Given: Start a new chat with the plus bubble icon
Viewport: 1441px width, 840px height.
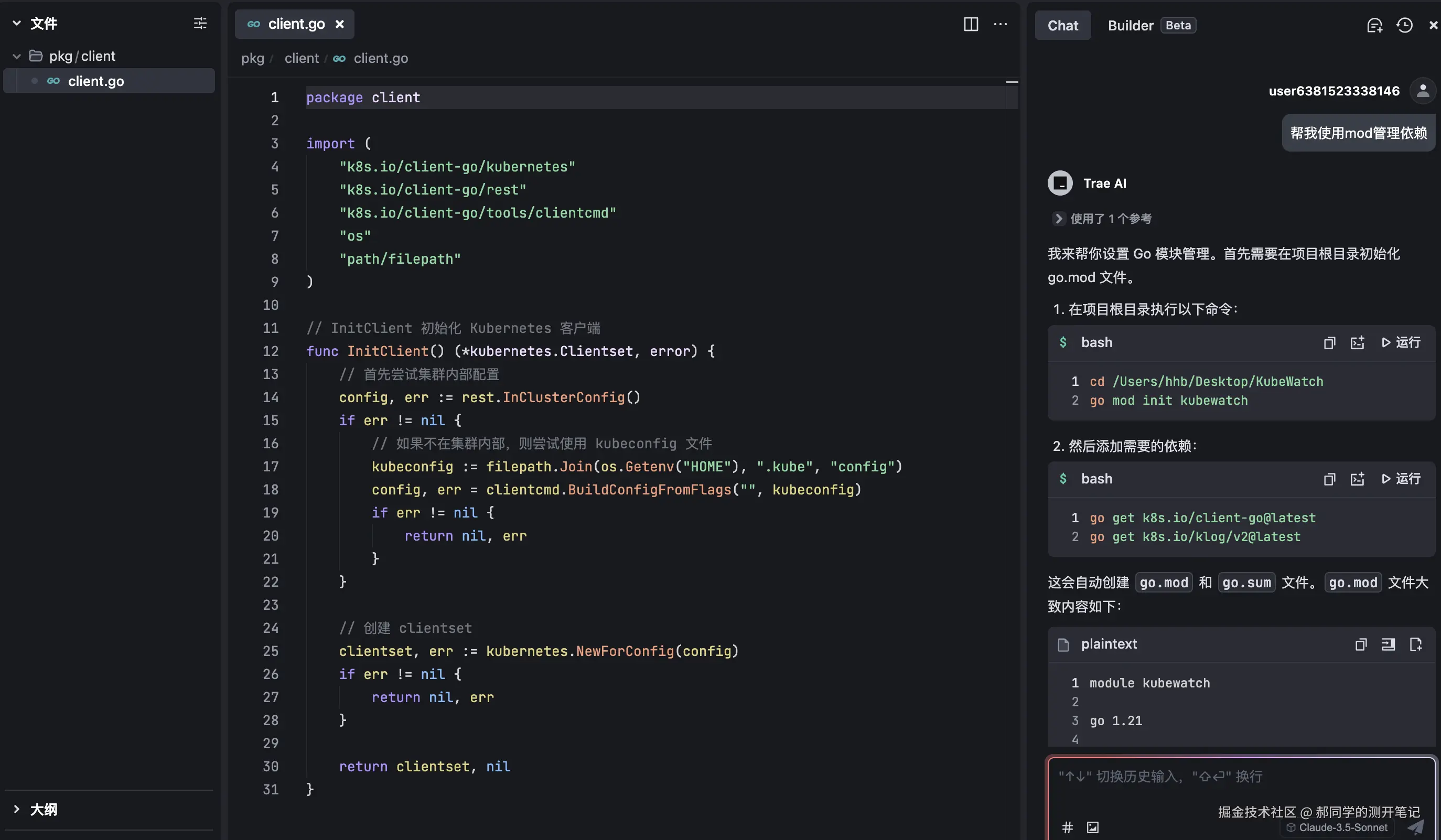Looking at the screenshot, I should [x=1374, y=26].
